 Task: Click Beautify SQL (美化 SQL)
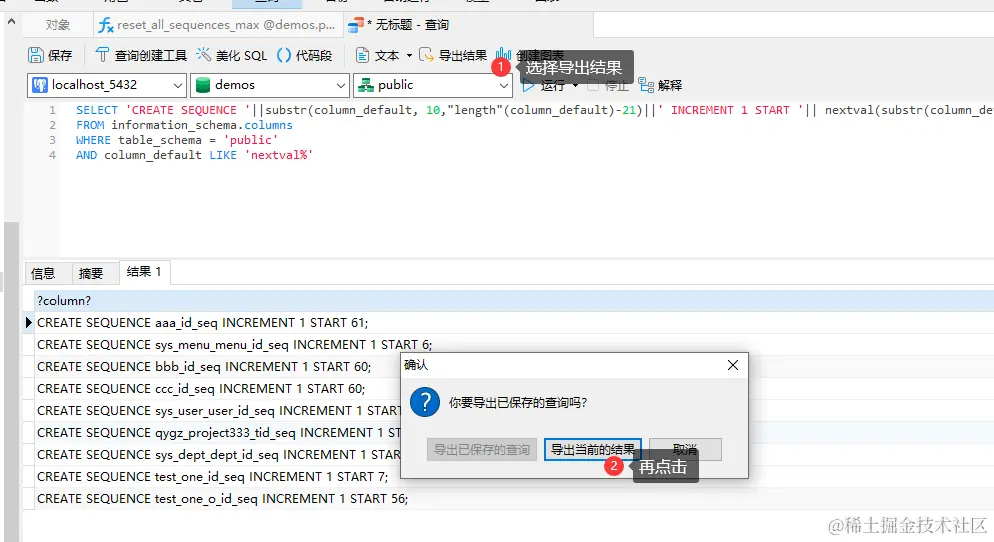[231, 55]
